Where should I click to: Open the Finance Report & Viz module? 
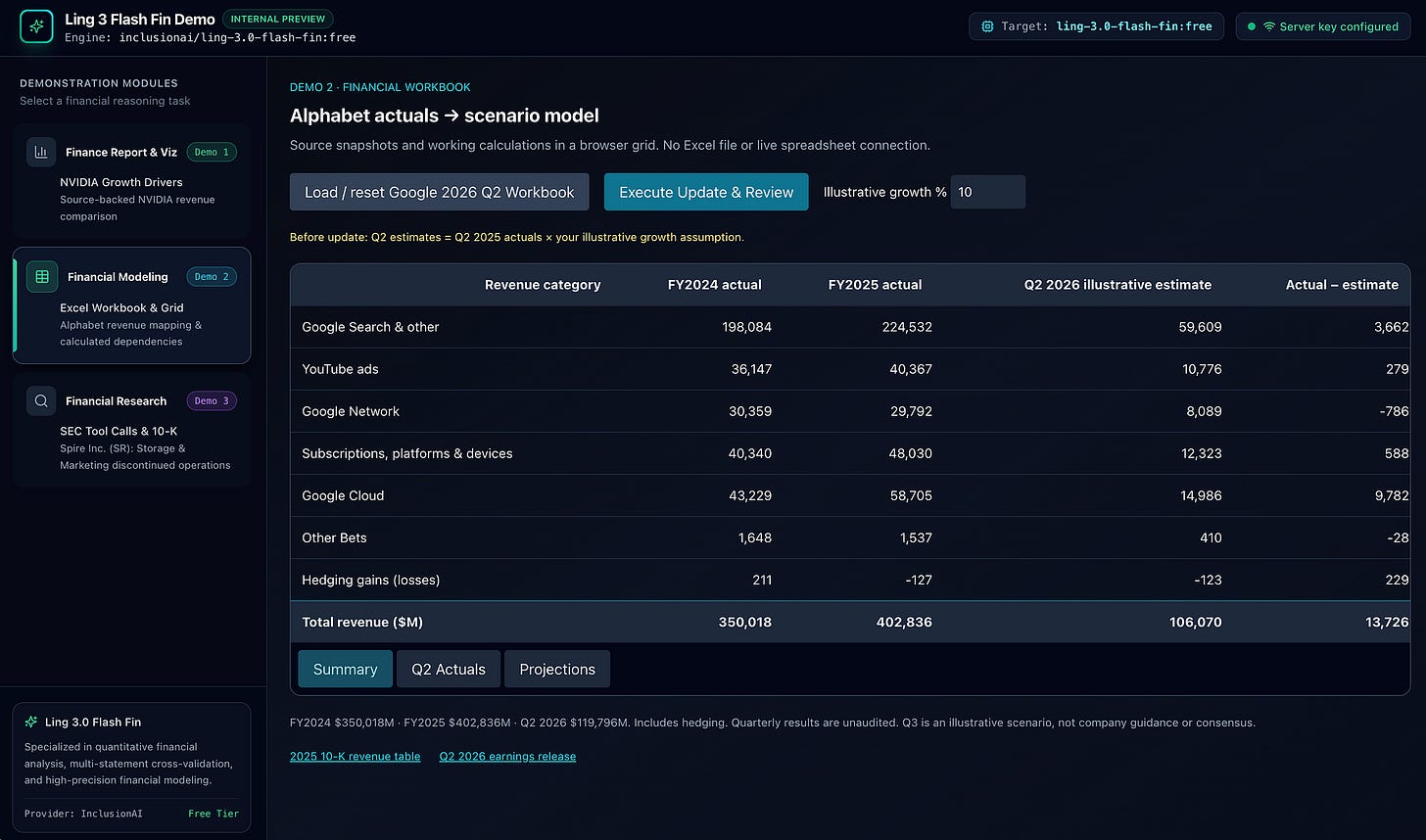pyautogui.click(x=131, y=181)
